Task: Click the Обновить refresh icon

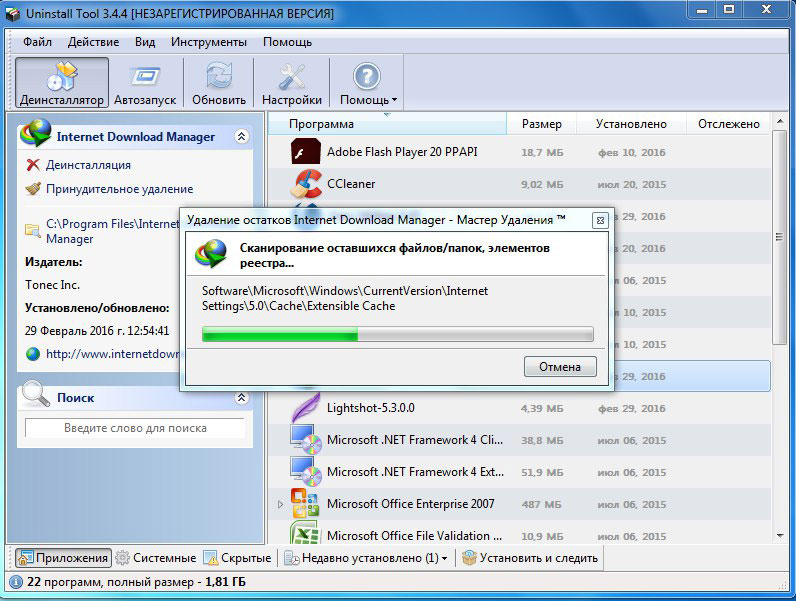Action: [x=219, y=76]
